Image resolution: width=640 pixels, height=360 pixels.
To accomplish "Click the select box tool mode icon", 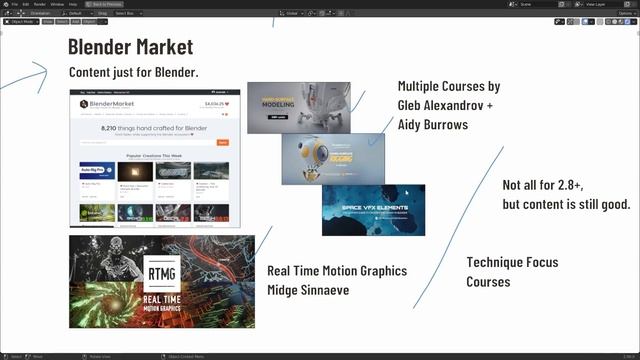I will click(21, 13).
